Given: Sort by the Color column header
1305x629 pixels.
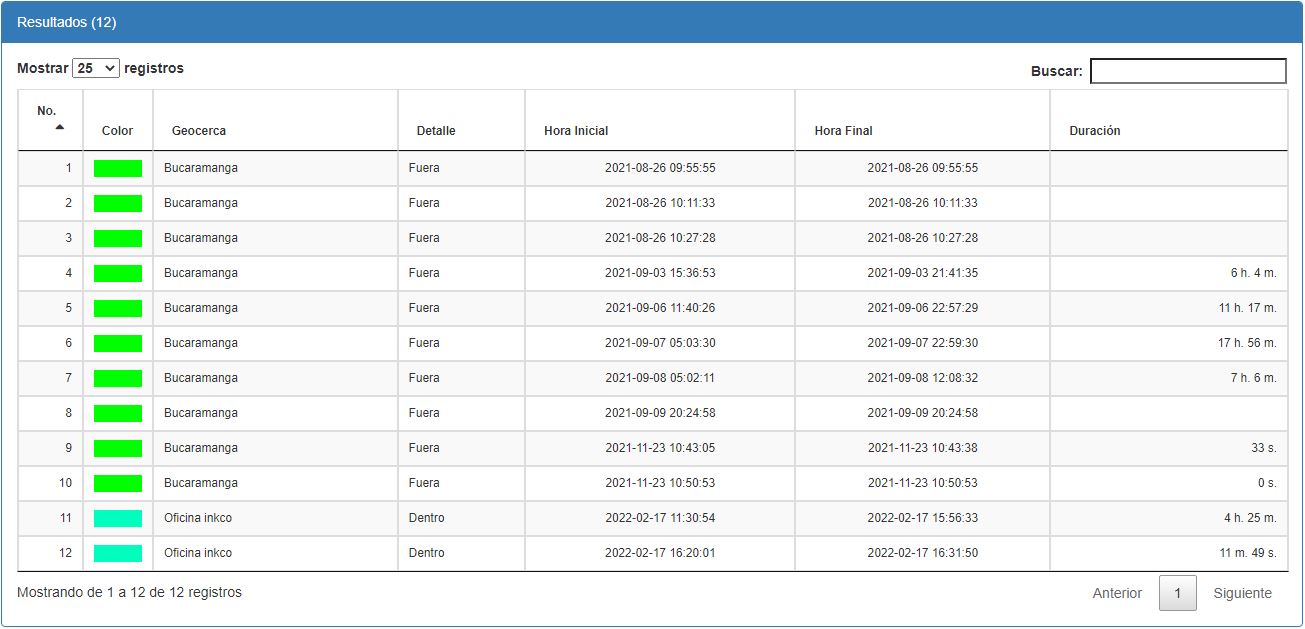Looking at the screenshot, I should (117, 131).
